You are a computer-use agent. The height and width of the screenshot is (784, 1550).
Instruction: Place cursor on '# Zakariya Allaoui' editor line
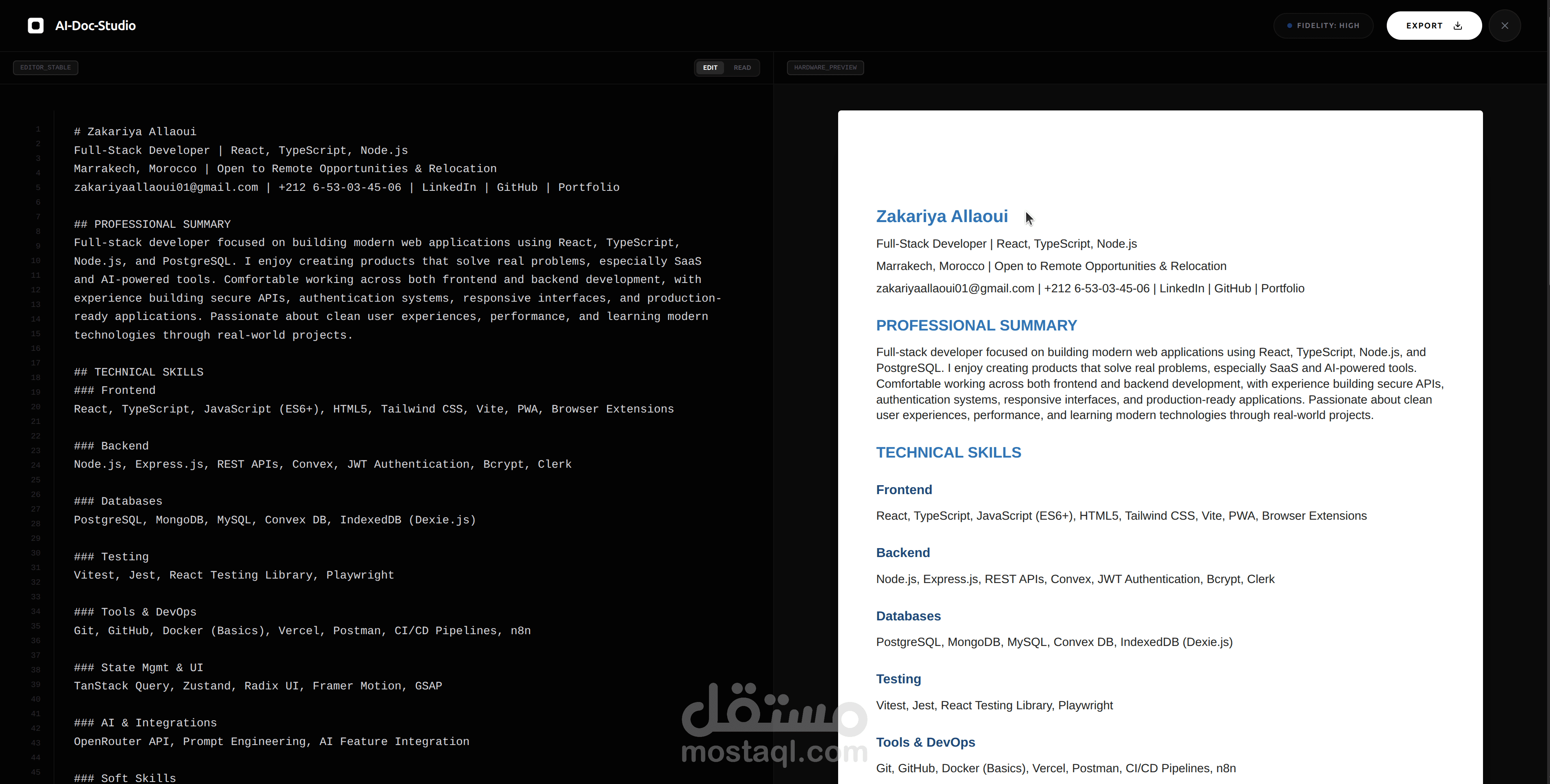tap(135, 132)
